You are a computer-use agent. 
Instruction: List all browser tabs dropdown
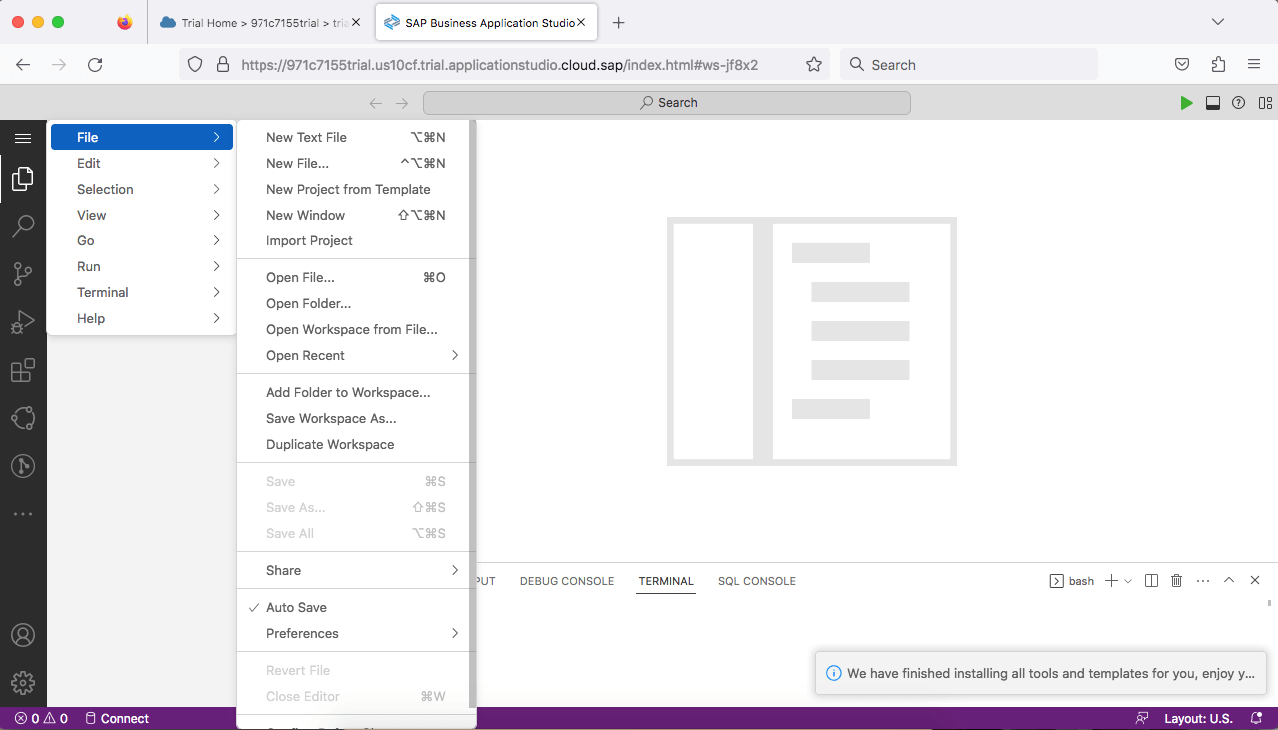point(1217,22)
